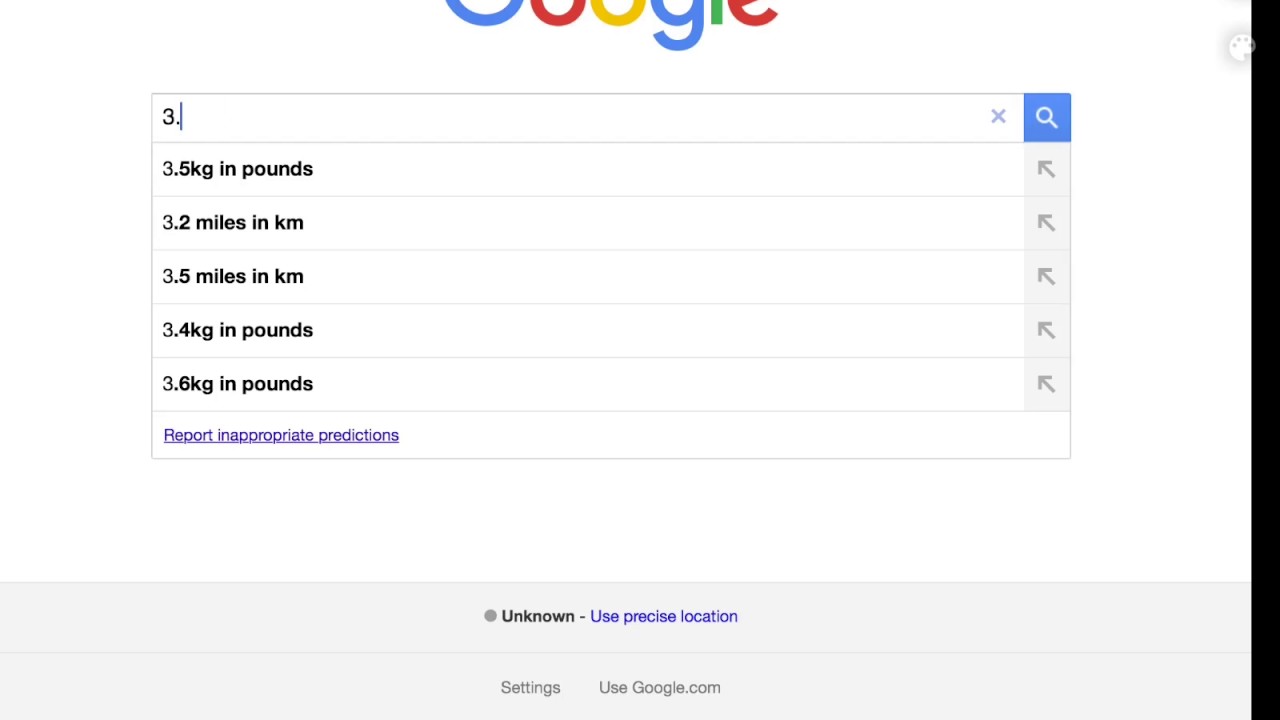Click the Google logo
The width and height of the screenshot is (1280, 720).
pos(610,22)
